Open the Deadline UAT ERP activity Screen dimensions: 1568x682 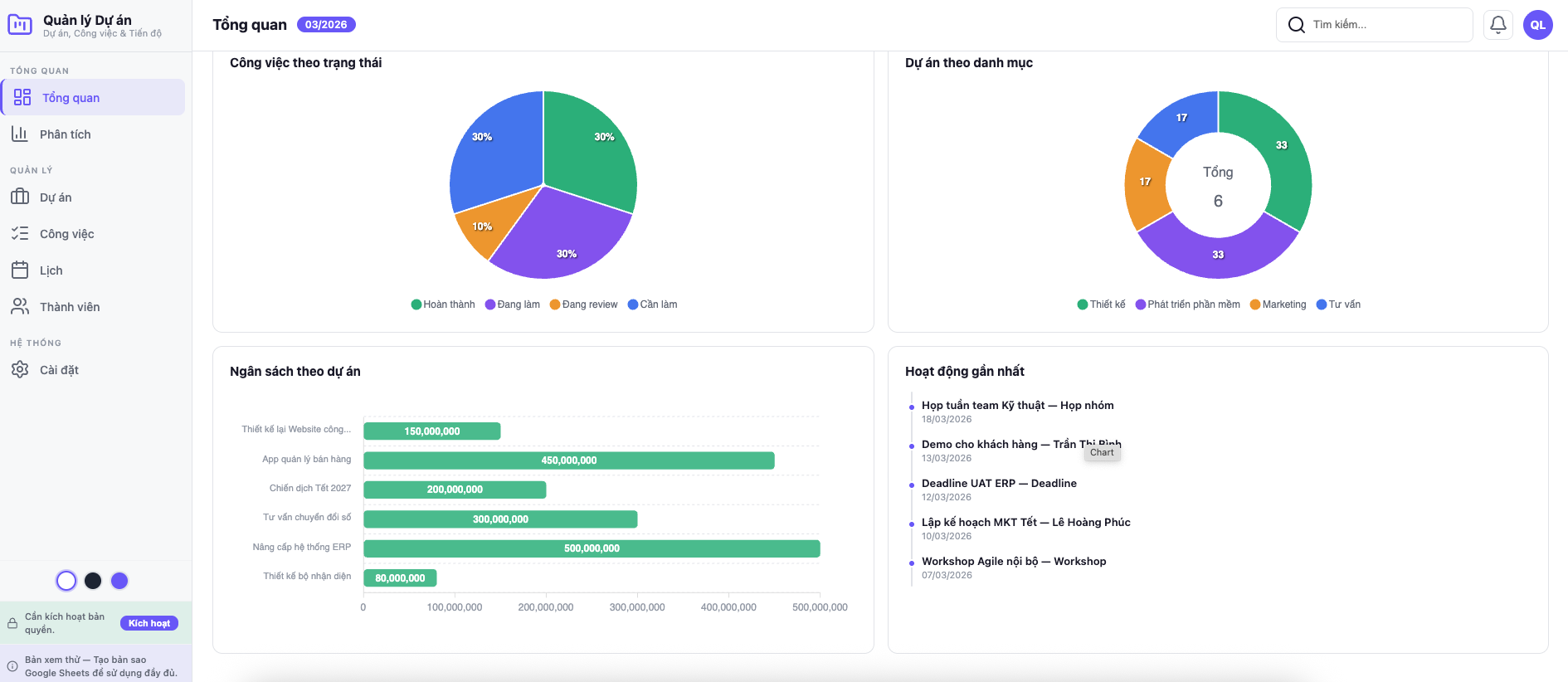pos(999,483)
